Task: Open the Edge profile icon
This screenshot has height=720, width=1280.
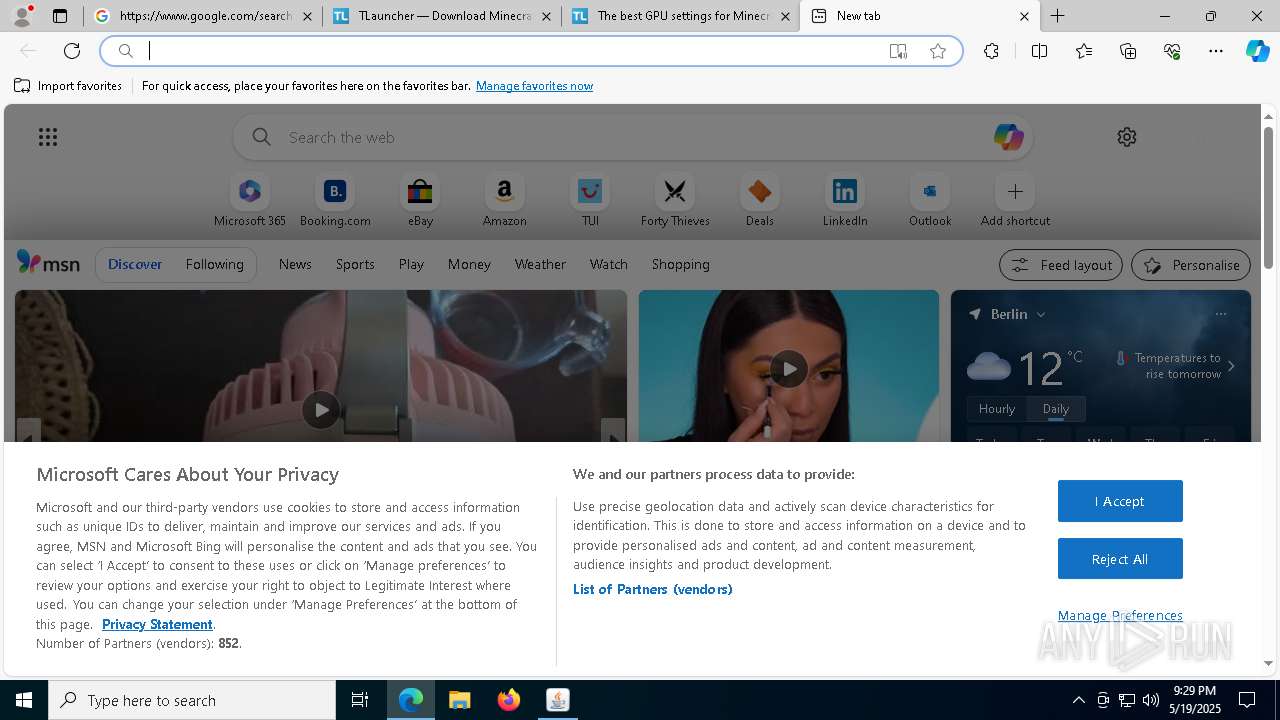Action: tap(21, 16)
